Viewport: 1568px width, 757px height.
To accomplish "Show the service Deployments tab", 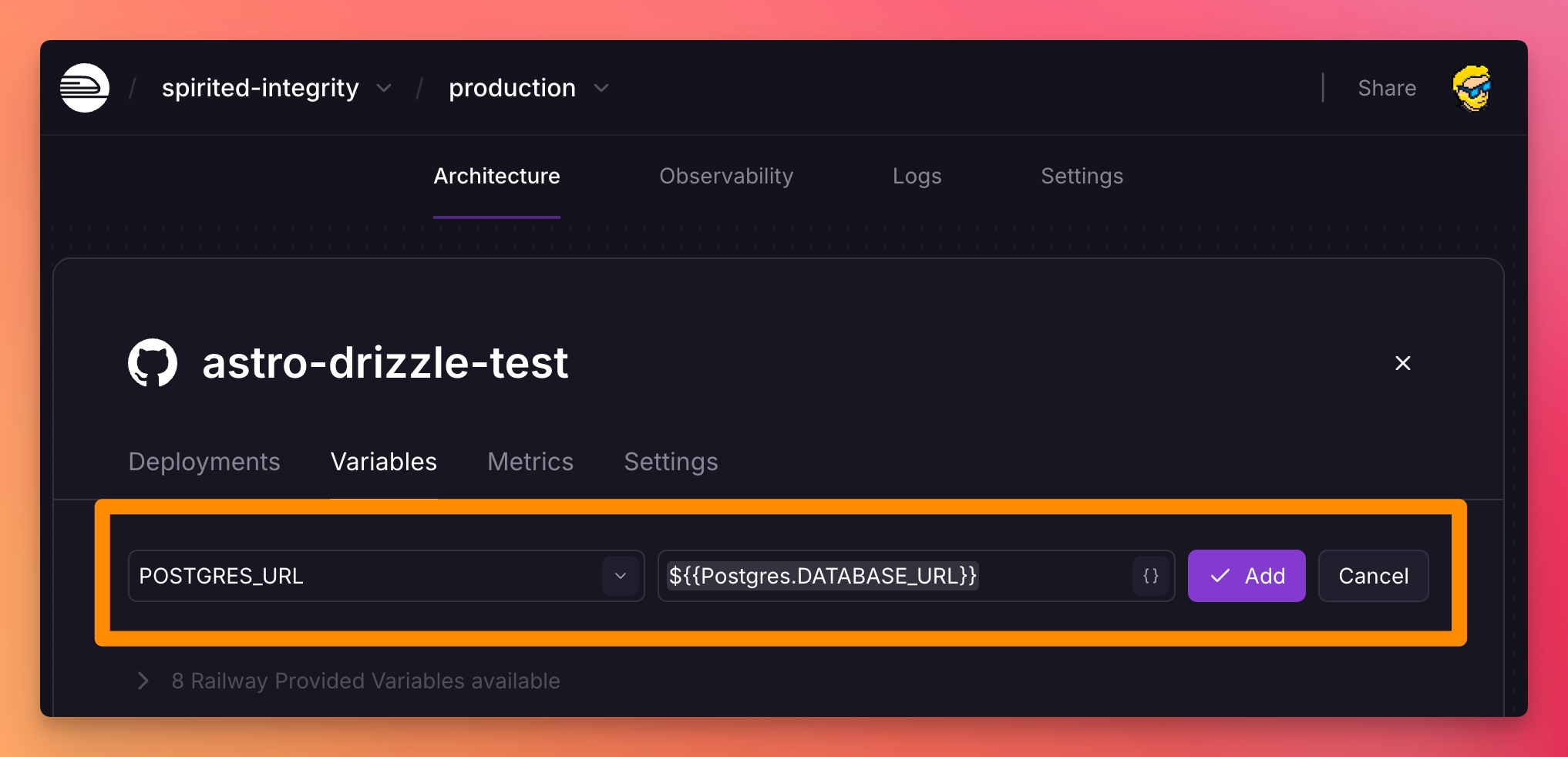I will click(204, 462).
